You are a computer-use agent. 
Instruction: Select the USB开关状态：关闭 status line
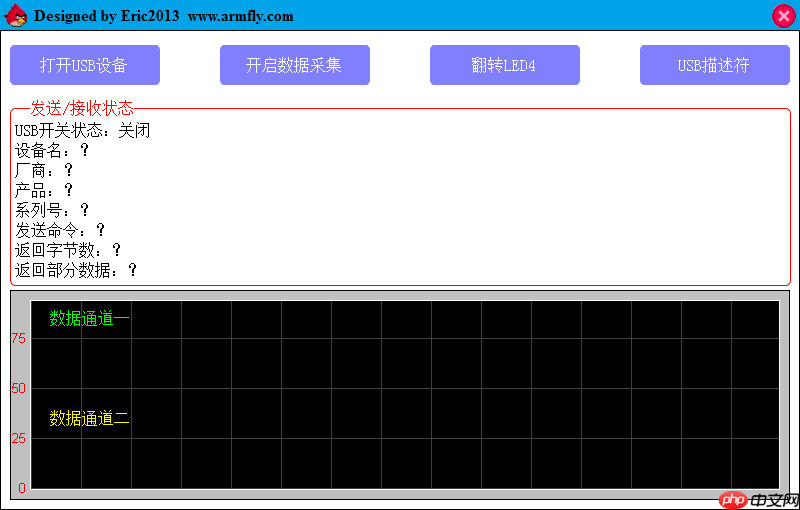(83, 131)
